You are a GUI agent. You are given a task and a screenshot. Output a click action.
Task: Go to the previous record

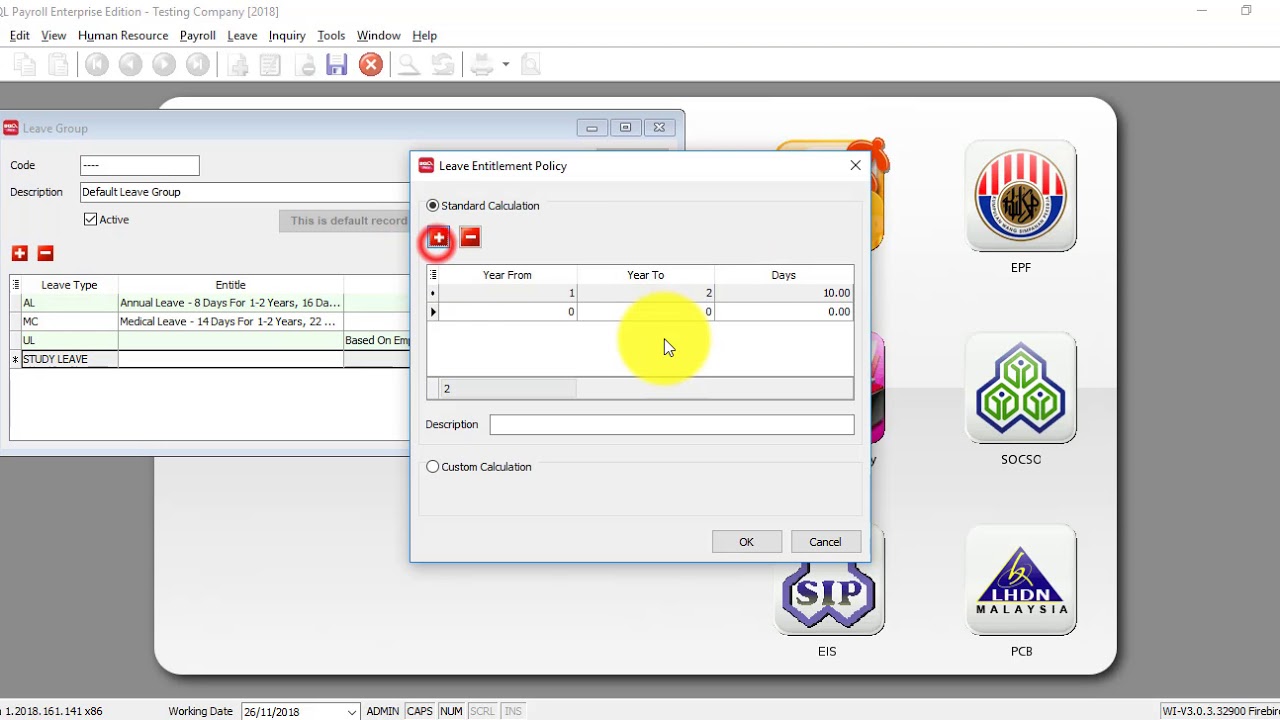coord(130,65)
